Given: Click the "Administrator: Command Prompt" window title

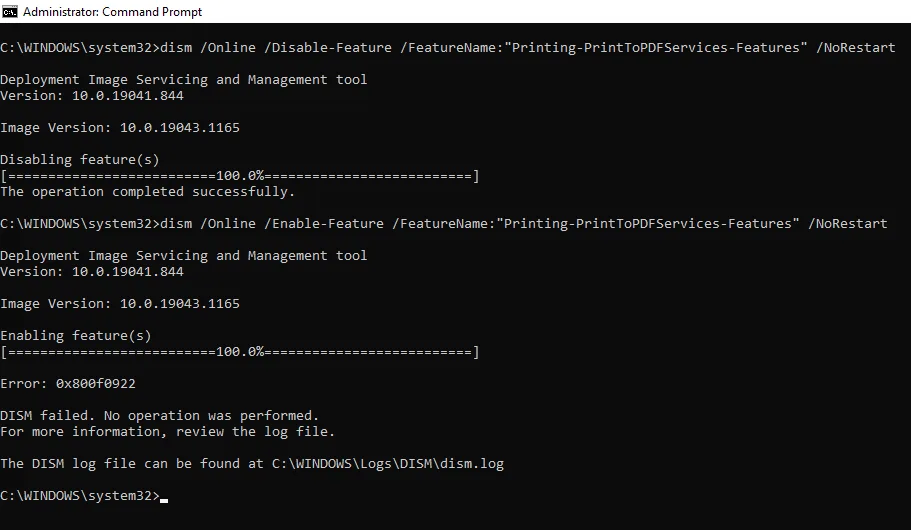Looking at the screenshot, I should coord(112,12).
